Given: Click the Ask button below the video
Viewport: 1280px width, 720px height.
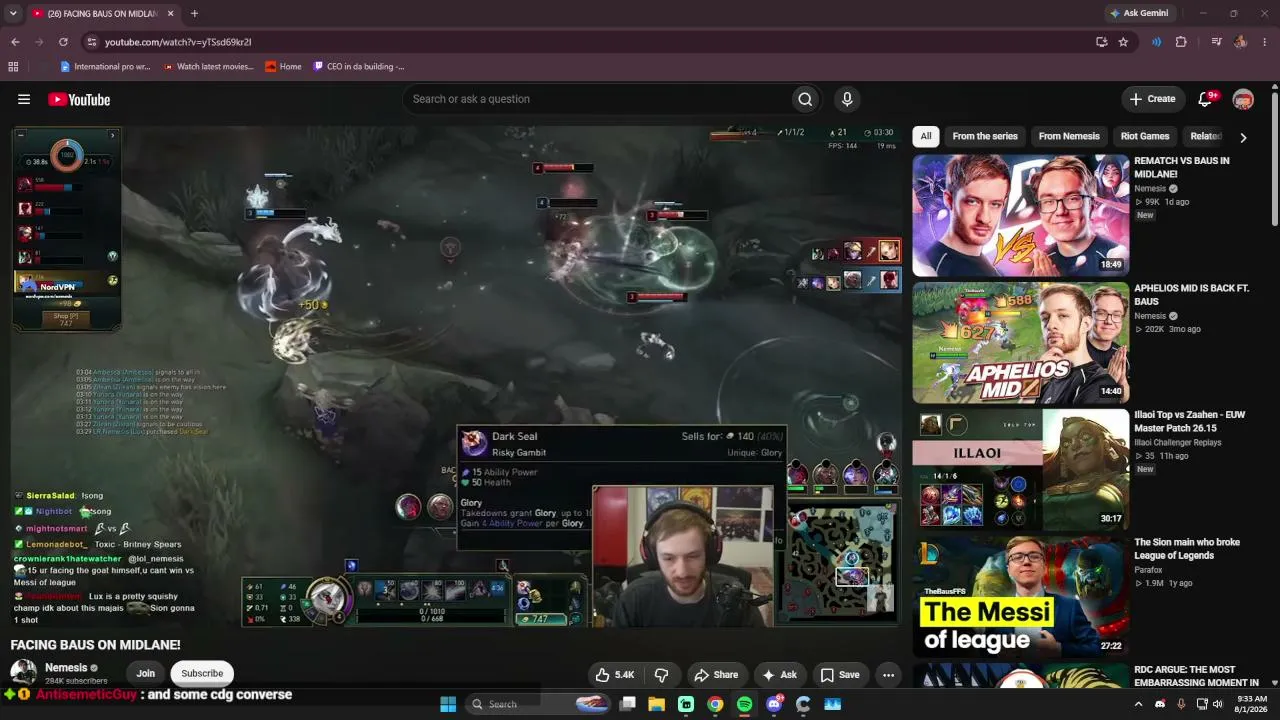Looking at the screenshot, I should coord(779,675).
